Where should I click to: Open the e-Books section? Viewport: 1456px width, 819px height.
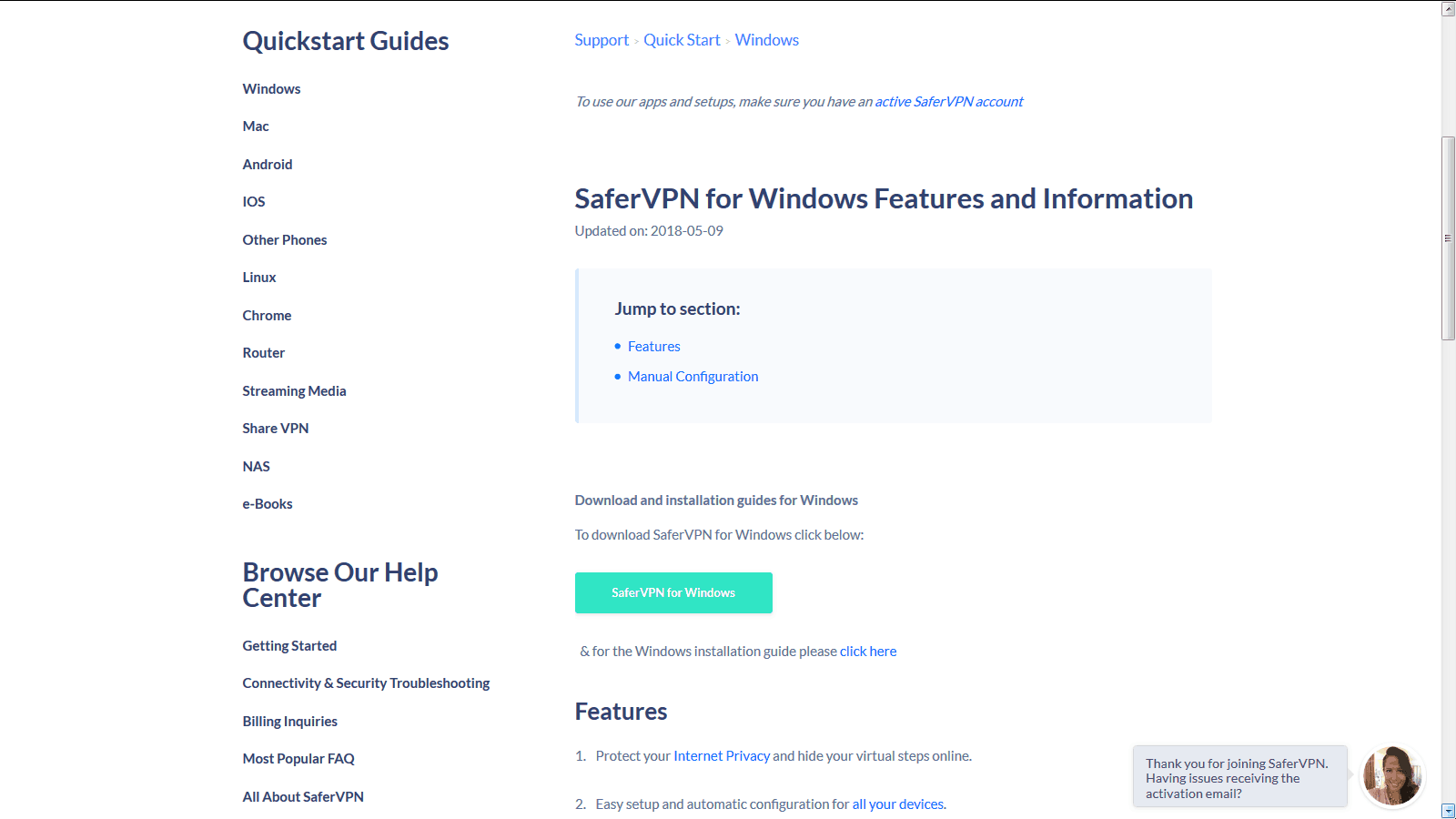(x=268, y=504)
